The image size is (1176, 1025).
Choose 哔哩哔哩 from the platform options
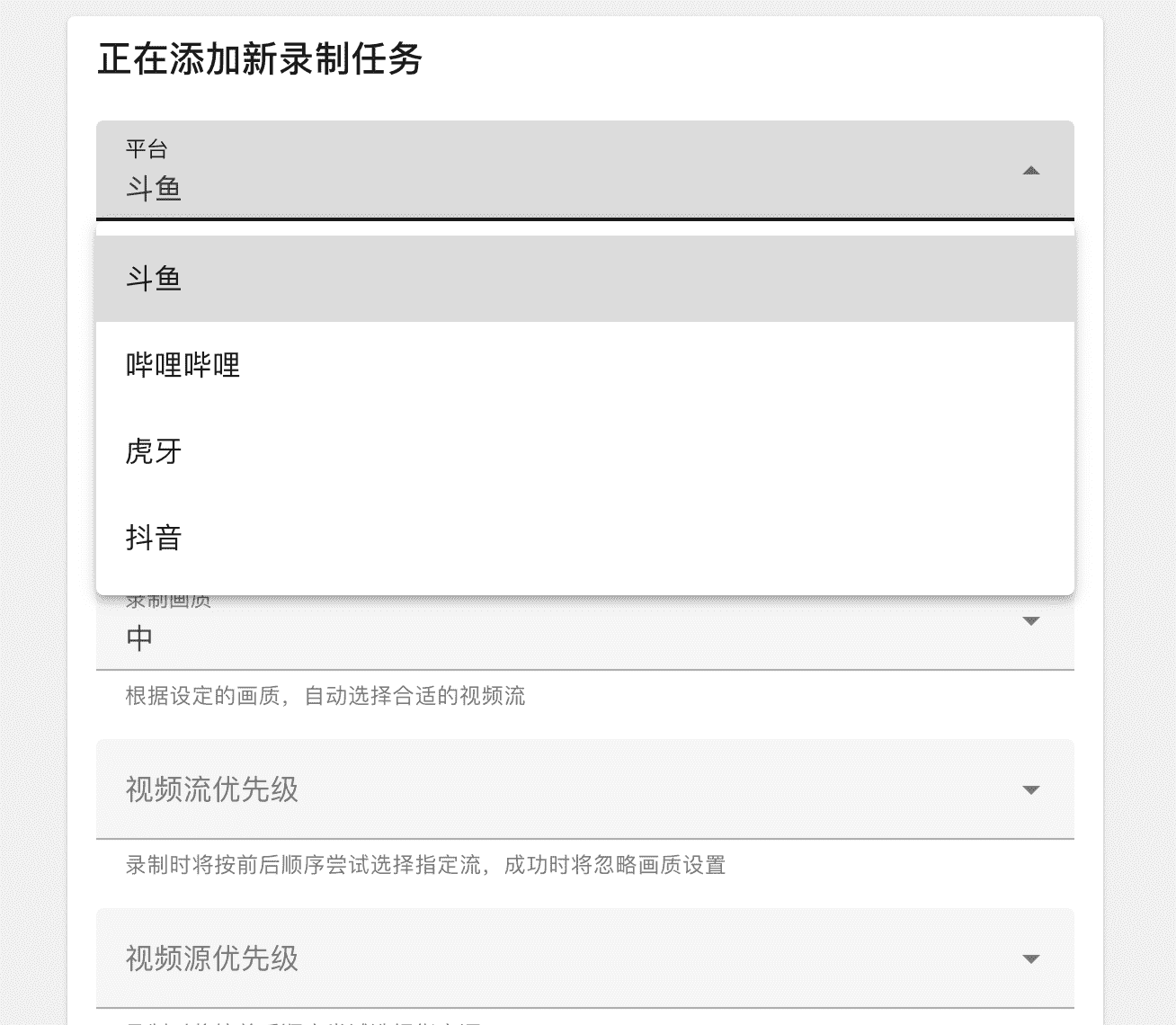(x=183, y=365)
